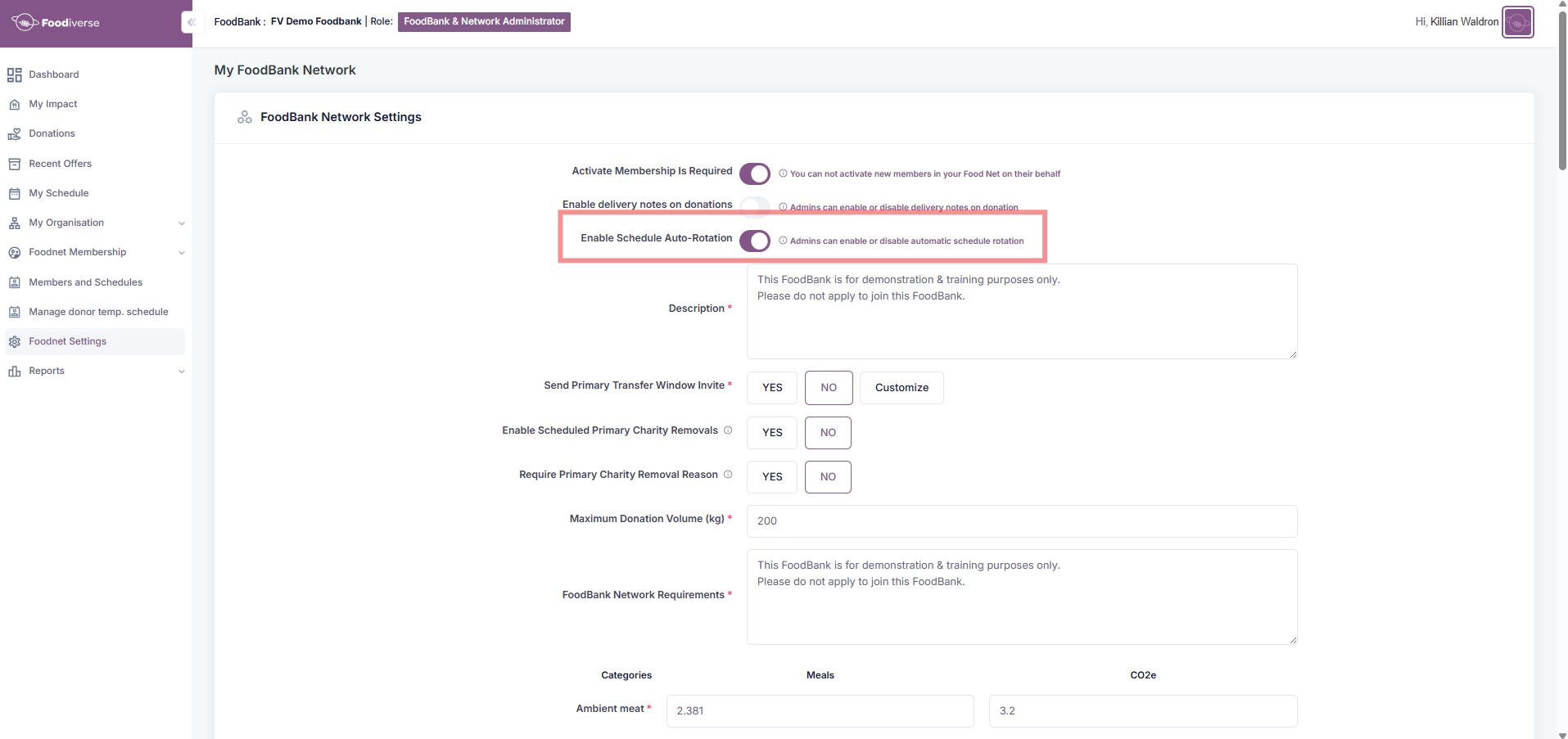
Task: Go to Recent Offers
Action: (60, 164)
